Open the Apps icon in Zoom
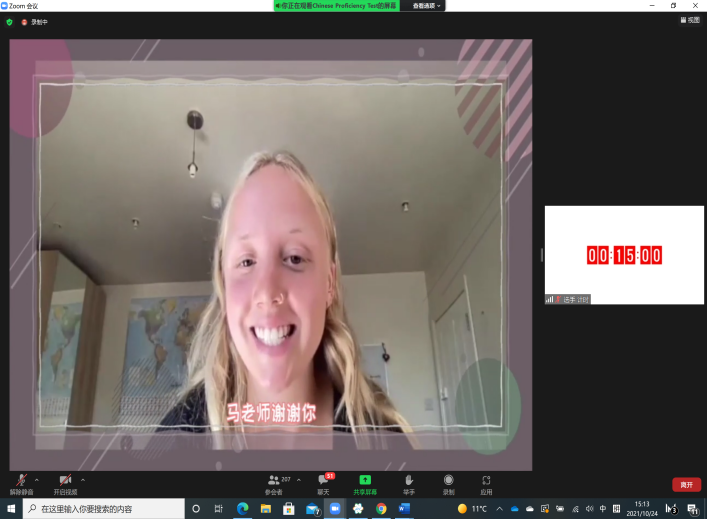The height and width of the screenshot is (519, 707). pyautogui.click(x=486, y=482)
